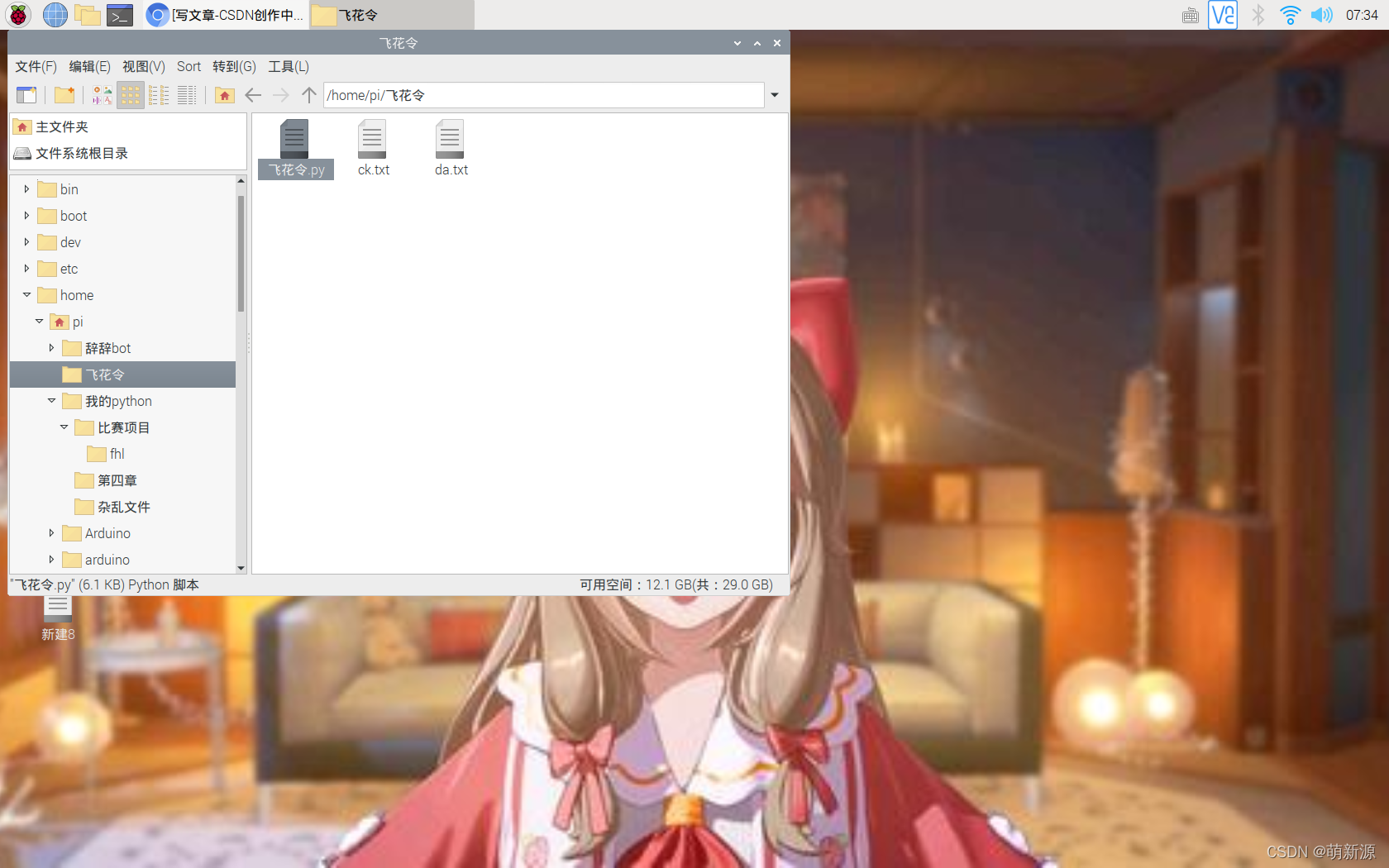Open the 编辑(E) menu
1389x868 pixels.
click(89, 67)
